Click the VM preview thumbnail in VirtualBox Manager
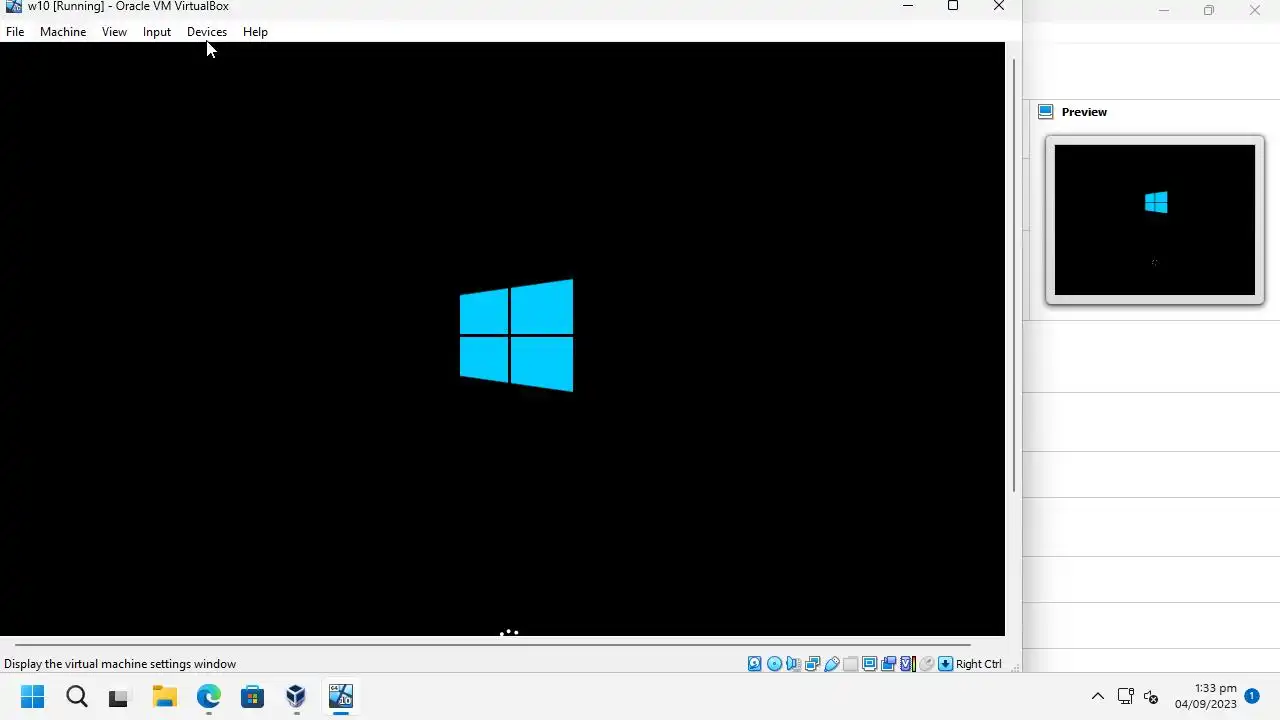The width and height of the screenshot is (1280, 720). pyautogui.click(x=1155, y=220)
